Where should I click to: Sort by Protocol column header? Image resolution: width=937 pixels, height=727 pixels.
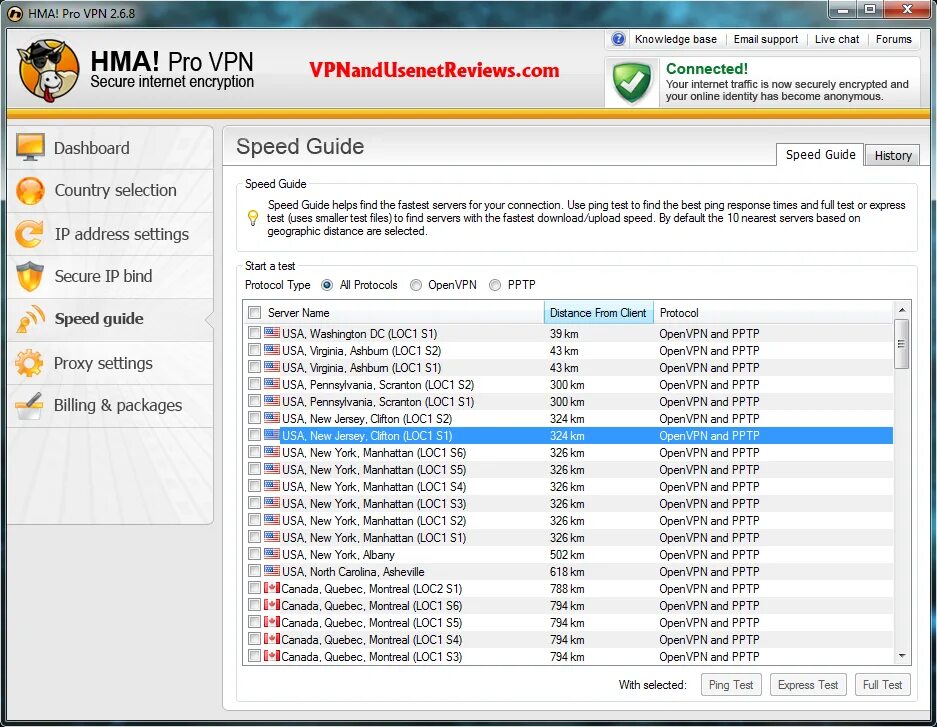pos(773,312)
